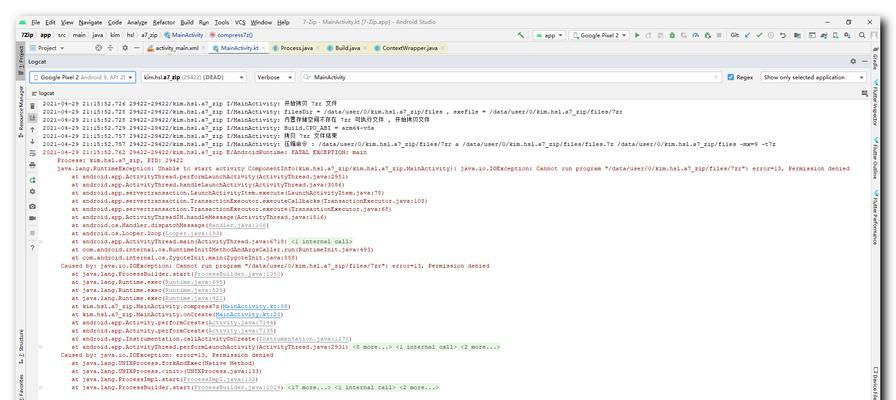Open the Analyze menu
The width and height of the screenshot is (896, 400).
[x=137, y=22]
